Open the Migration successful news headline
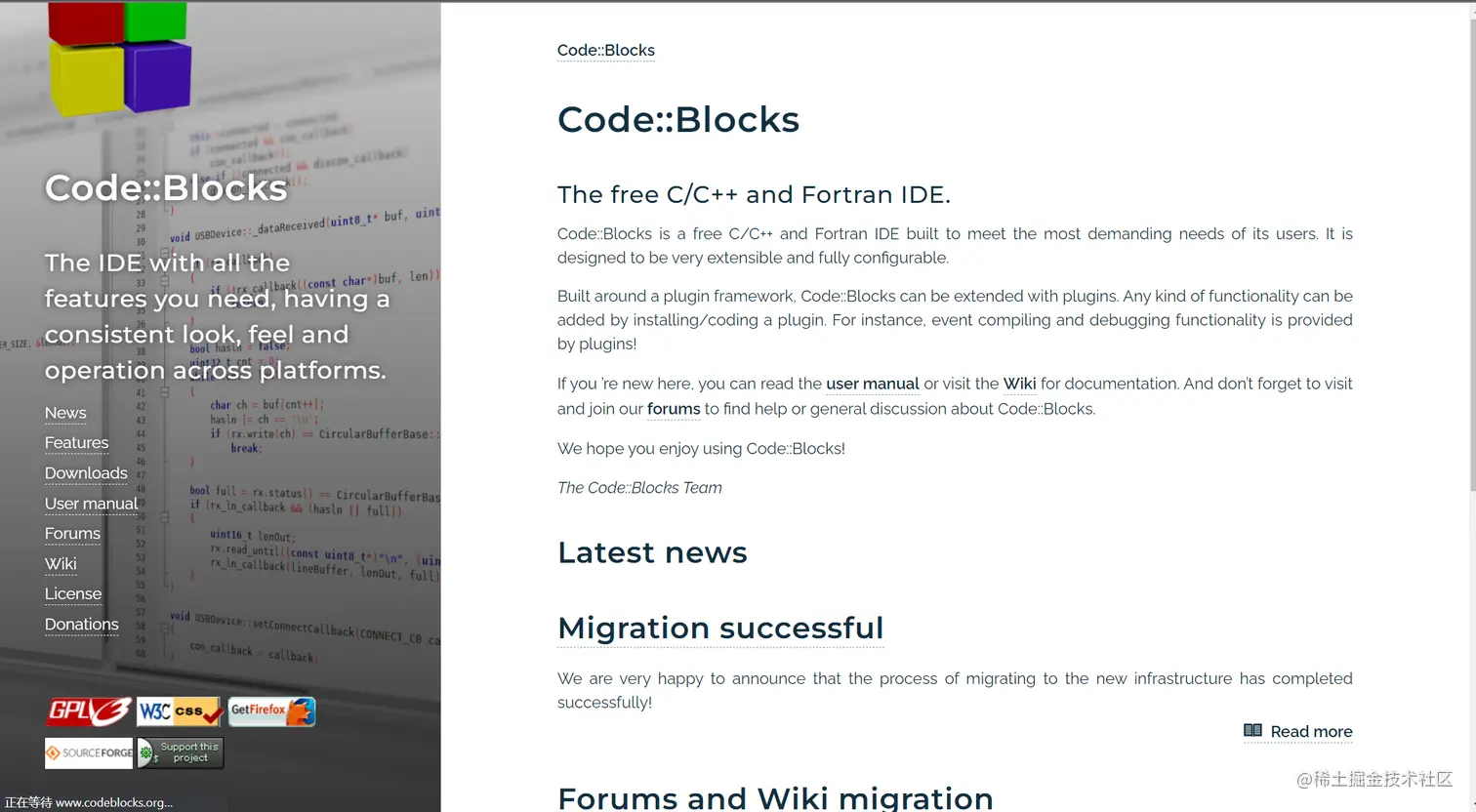Image resolution: width=1476 pixels, height=812 pixels. pyautogui.click(x=720, y=628)
